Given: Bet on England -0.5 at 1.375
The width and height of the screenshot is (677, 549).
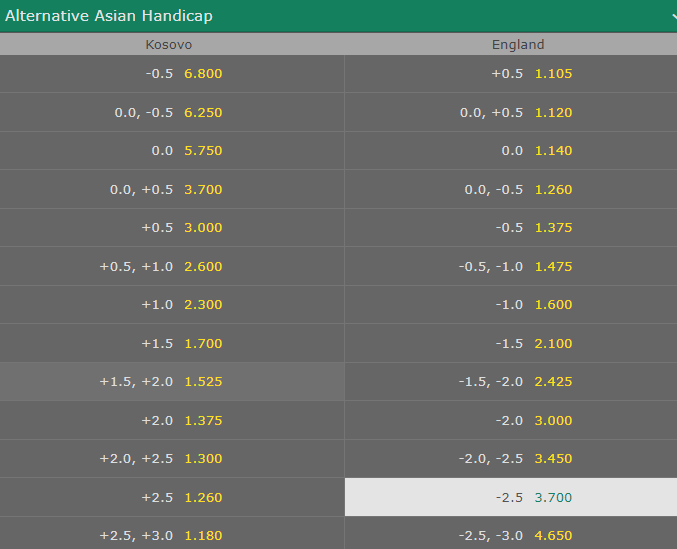Looking at the screenshot, I should [x=511, y=227].
